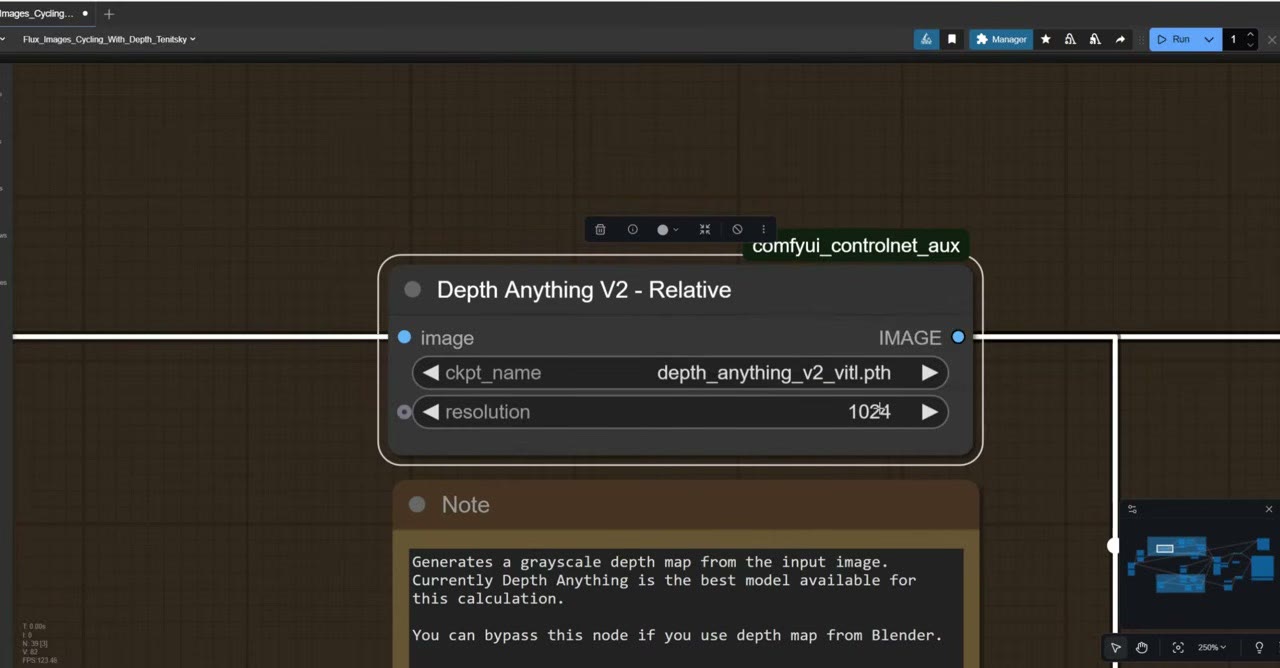Toggle collapse dot on the Note node
This screenshot has height=668, width=1280.
pos(417,505)
